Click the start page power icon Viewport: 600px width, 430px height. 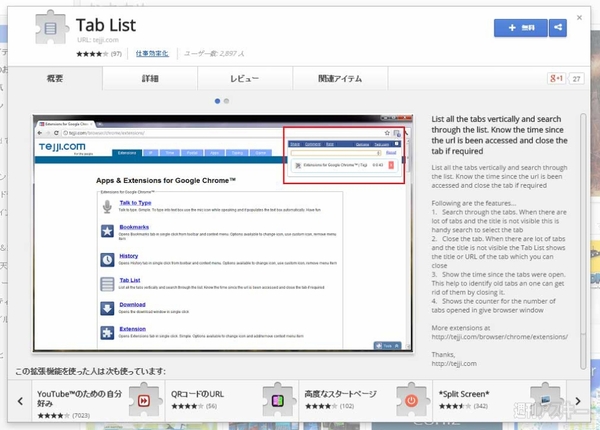point(411,401)
